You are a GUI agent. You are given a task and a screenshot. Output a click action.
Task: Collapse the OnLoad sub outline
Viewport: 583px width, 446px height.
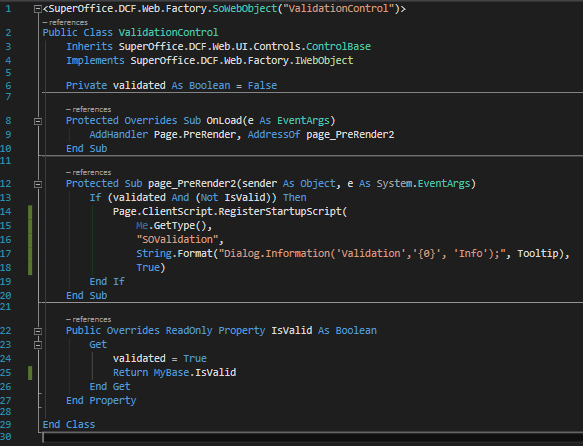coord(38,121)
